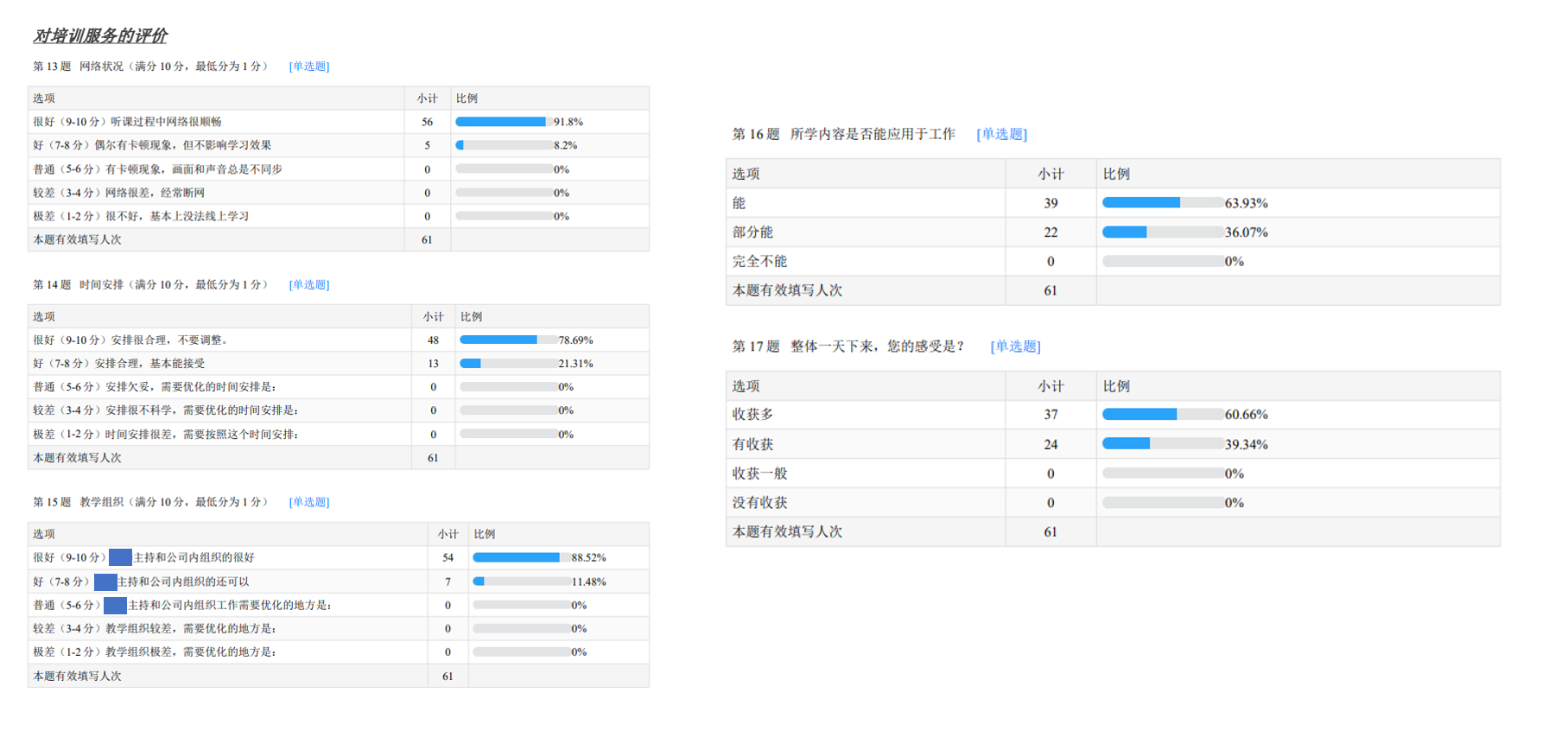Click the 63.93% percentage value

1247,203
